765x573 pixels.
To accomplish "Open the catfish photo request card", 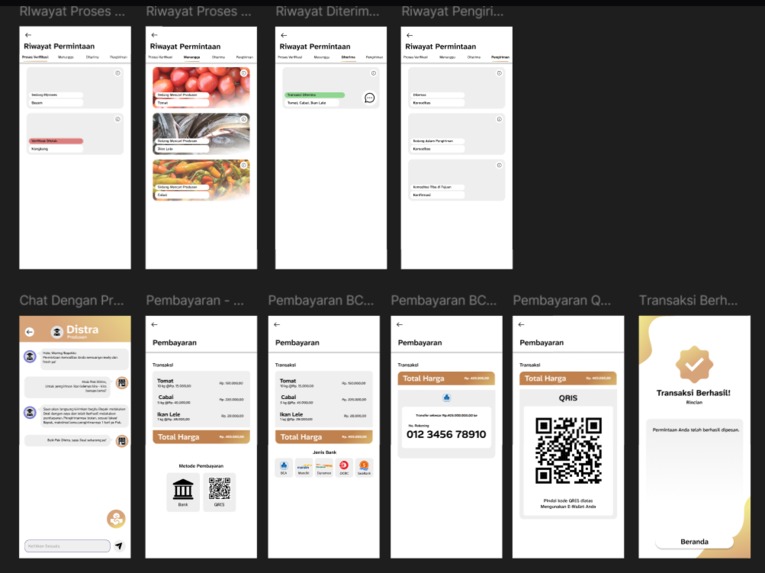I will pyautogui.click(x=201, y=133).
